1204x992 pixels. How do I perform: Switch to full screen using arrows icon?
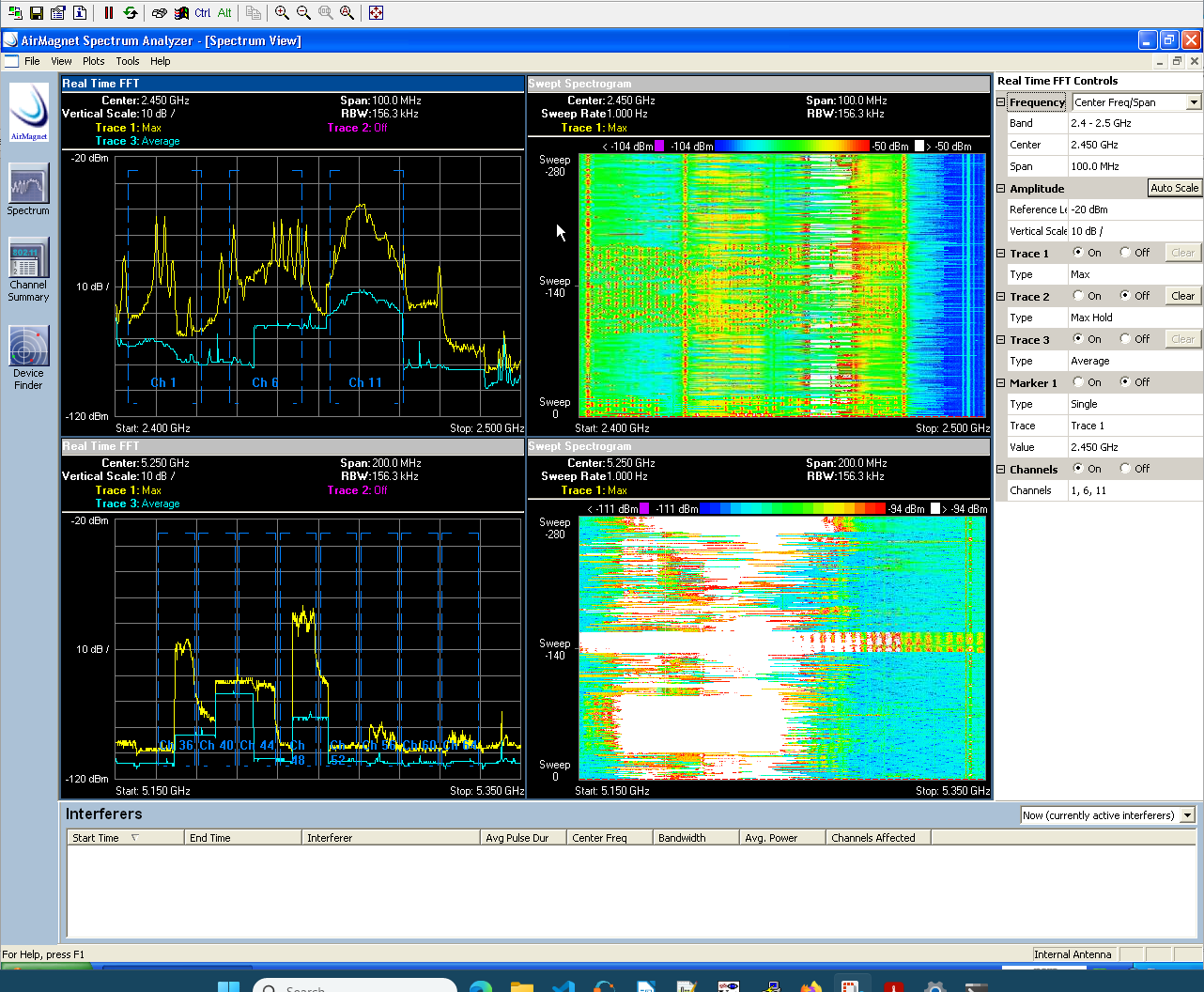tap(376, 12)
